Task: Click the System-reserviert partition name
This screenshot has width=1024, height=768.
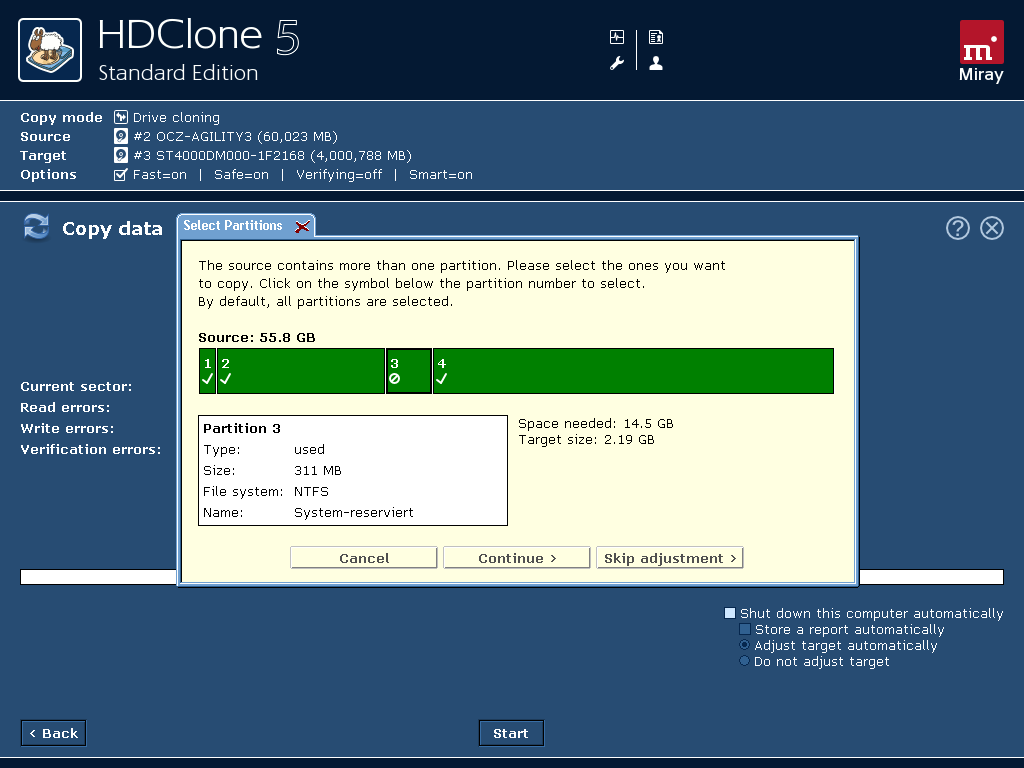Action: (353, 513)
